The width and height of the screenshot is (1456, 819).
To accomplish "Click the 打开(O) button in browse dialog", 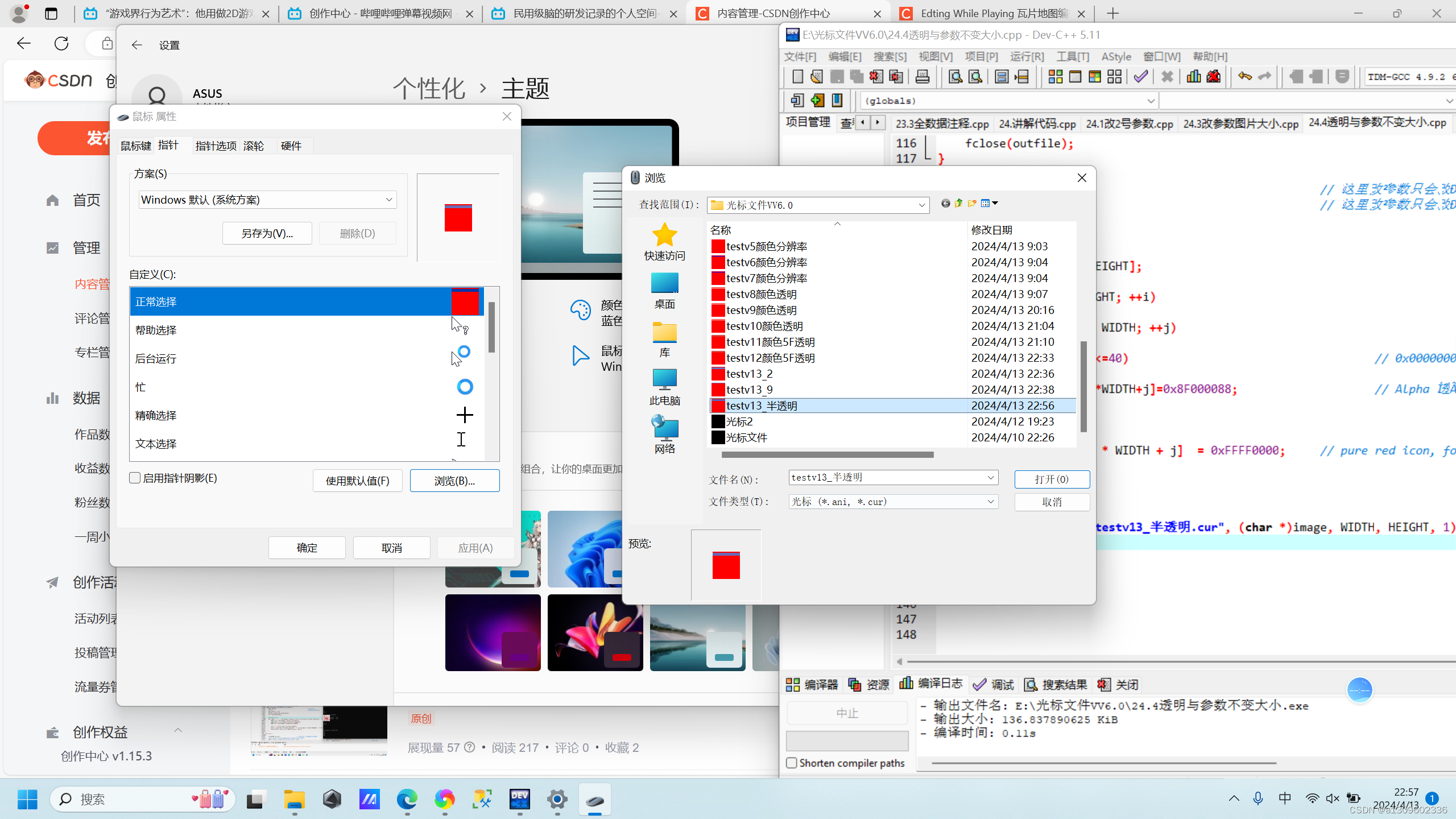I will coord(1052,479).
